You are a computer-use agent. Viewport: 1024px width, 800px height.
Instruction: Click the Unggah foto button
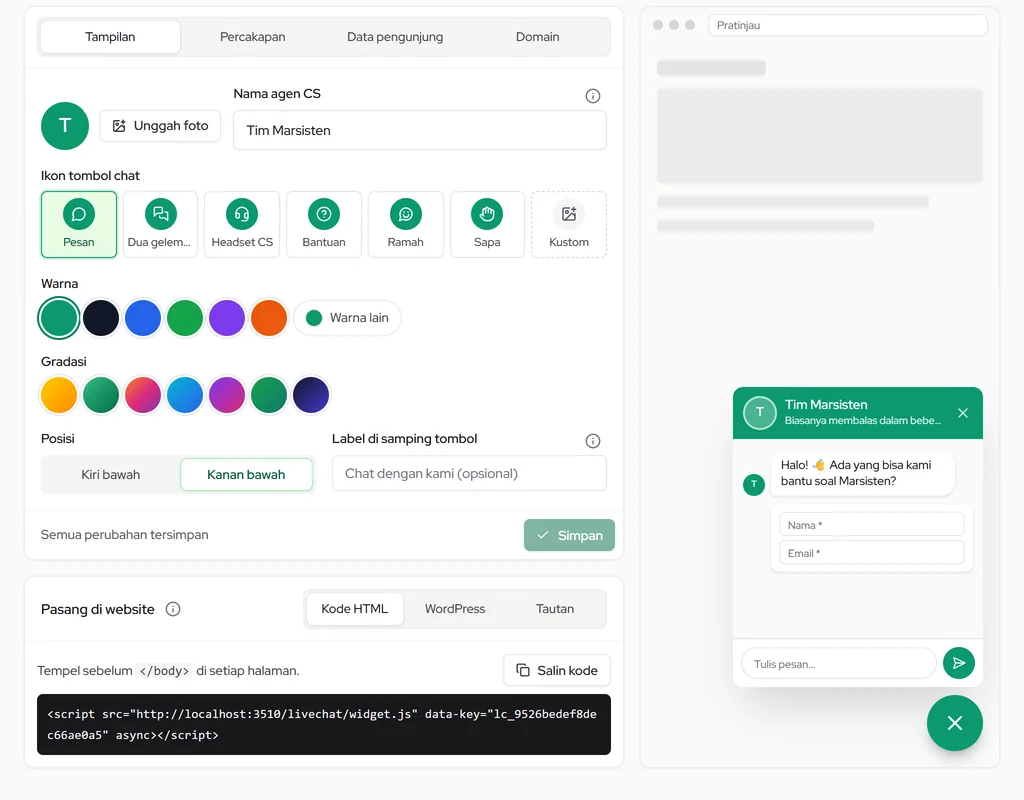pos(160,126)
